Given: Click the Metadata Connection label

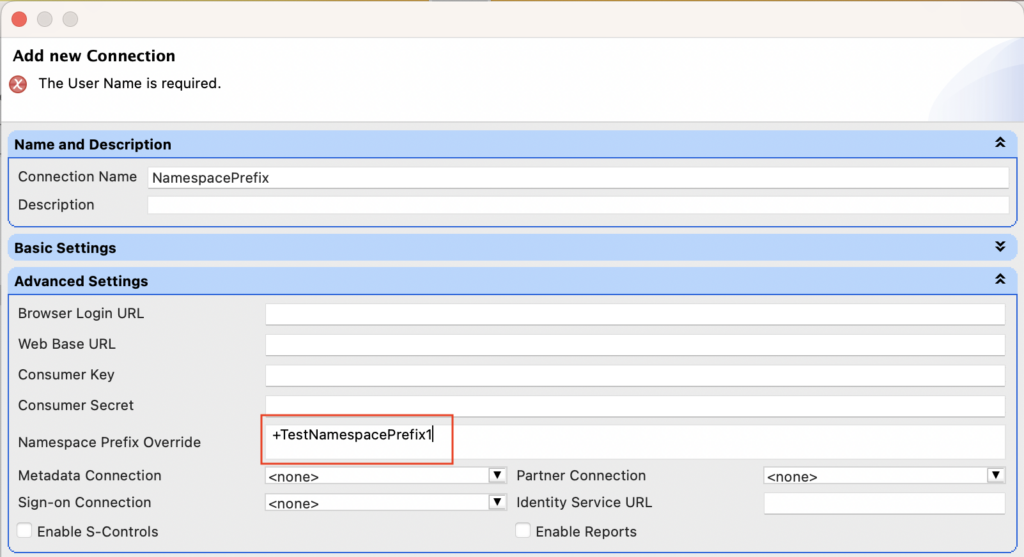Looking at the screenshot, I should pos(89,475).
